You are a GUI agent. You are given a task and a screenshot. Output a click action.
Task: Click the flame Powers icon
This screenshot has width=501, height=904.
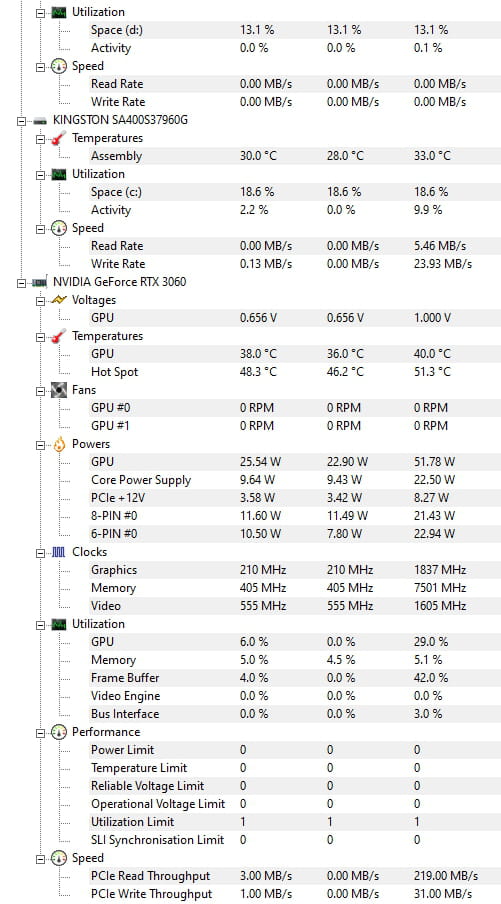(x=59, y=445)
